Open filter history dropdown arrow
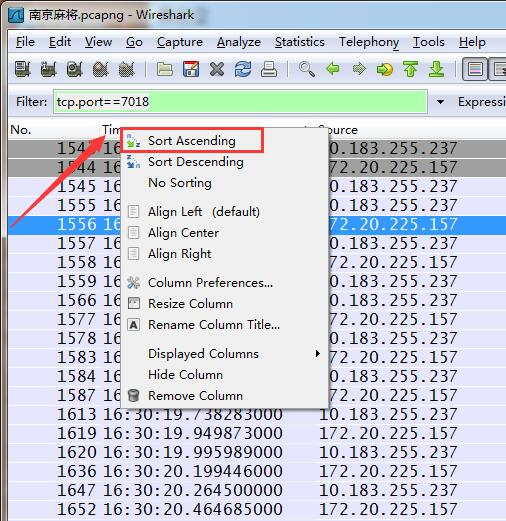506x521 pixels. (440, 101)
